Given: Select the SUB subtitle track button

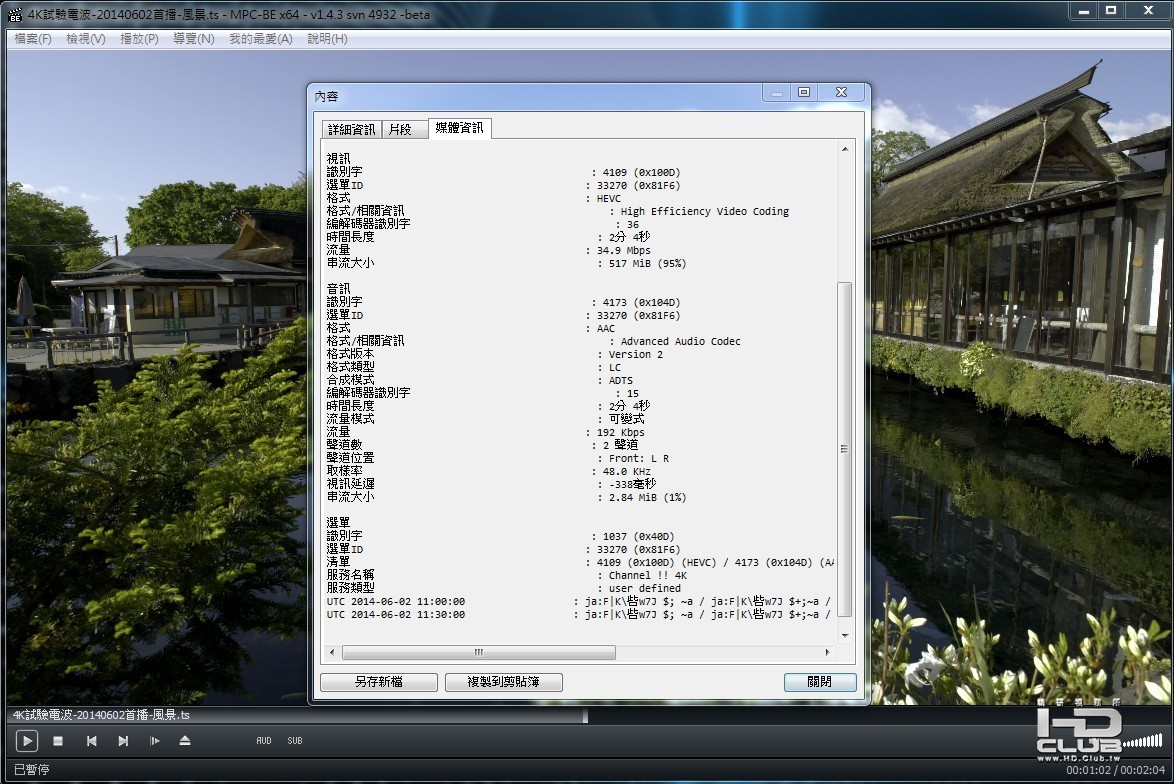Looking at the screenshot, I should tap(295, 741).
